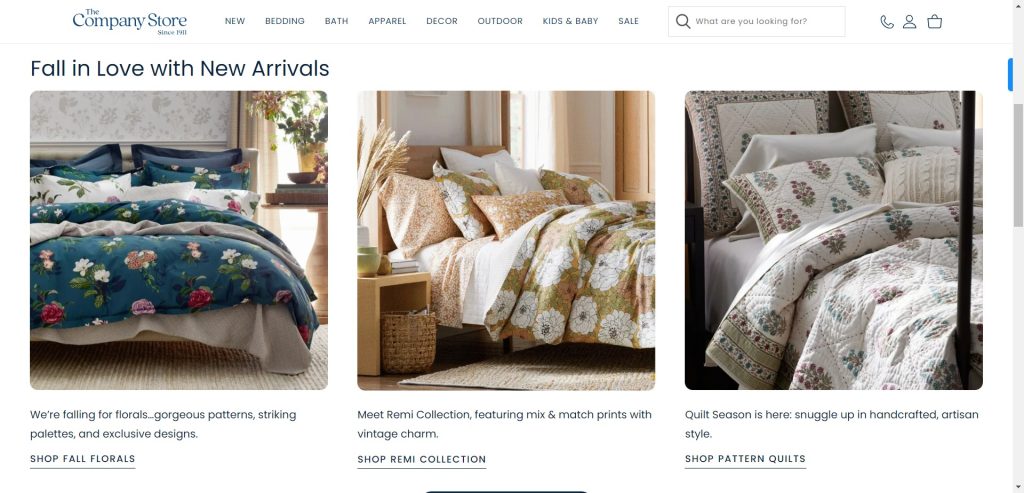The width and height of the screenshot is (1024, 493).
Task: Open the SALE menu
Action: (628, 21)
